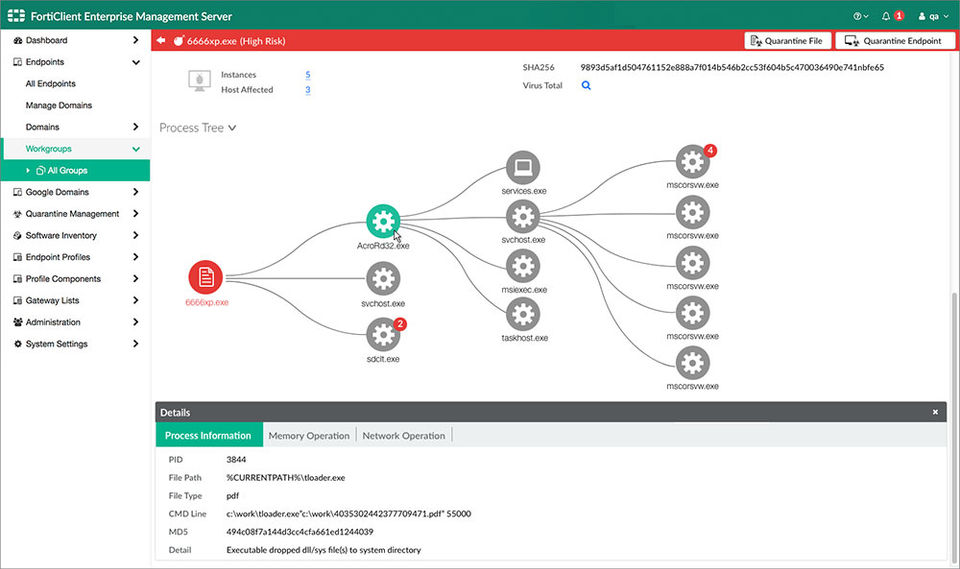Screen dimensions: 960x569
Task: Select the taskhost.exe process node
Action: coord(523,314)
